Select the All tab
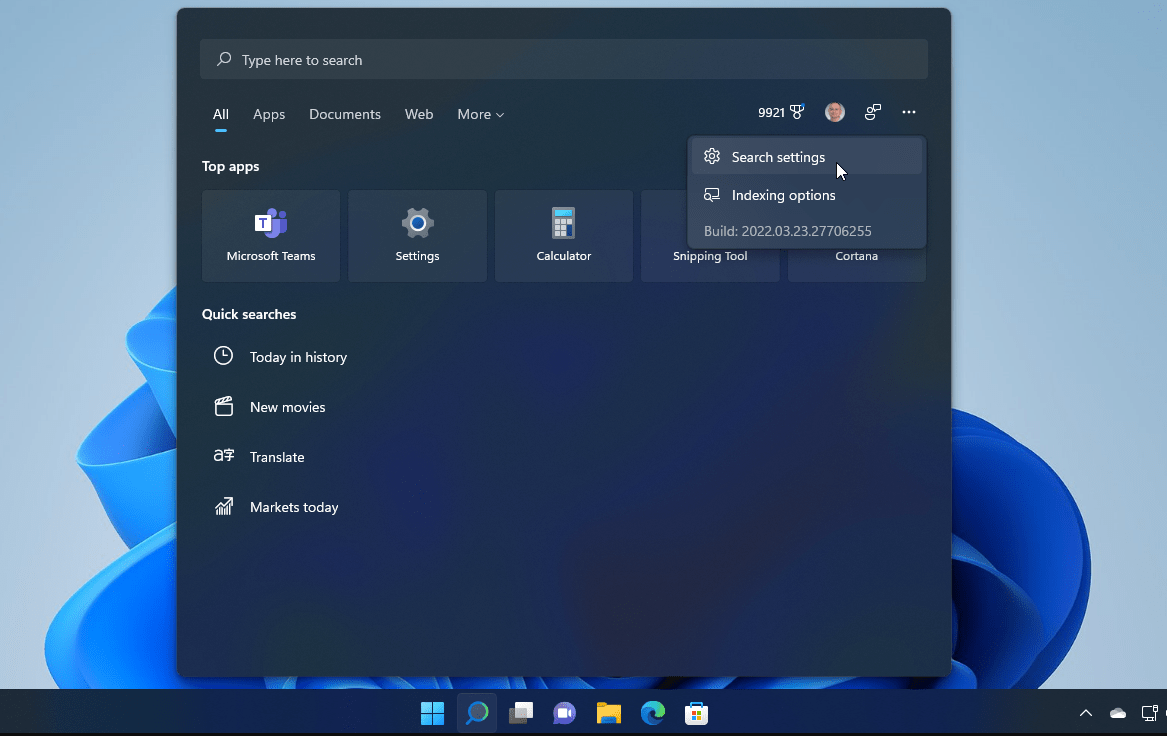Viewport: 1167px width, 736px height. tap(220, 115)
